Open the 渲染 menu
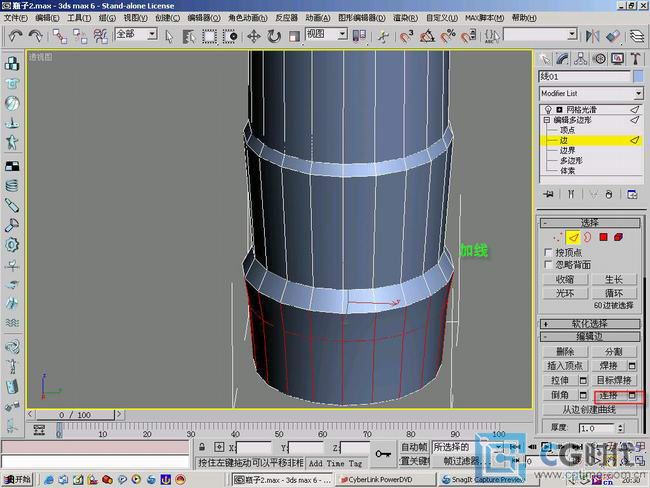This screenshot has width=650, height=488. [405, 18]
